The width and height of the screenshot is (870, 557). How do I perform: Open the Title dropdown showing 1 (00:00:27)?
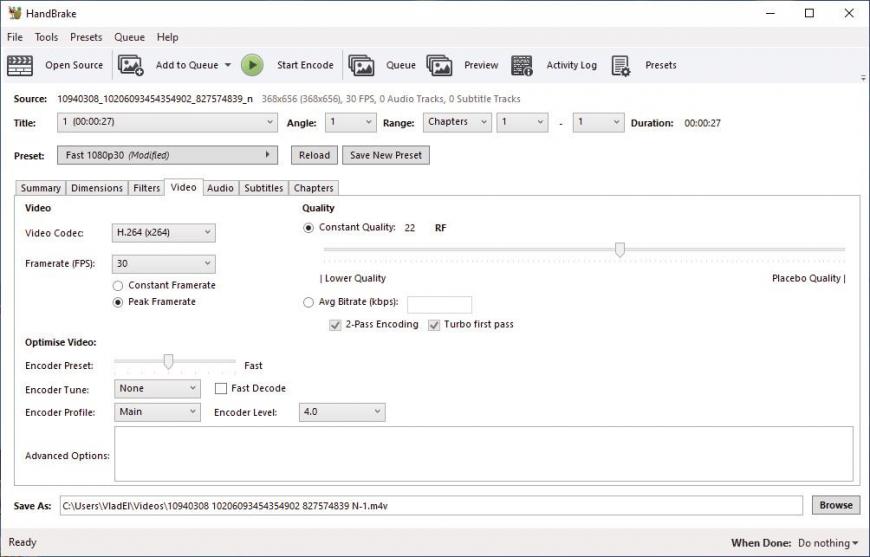point(168,122)
